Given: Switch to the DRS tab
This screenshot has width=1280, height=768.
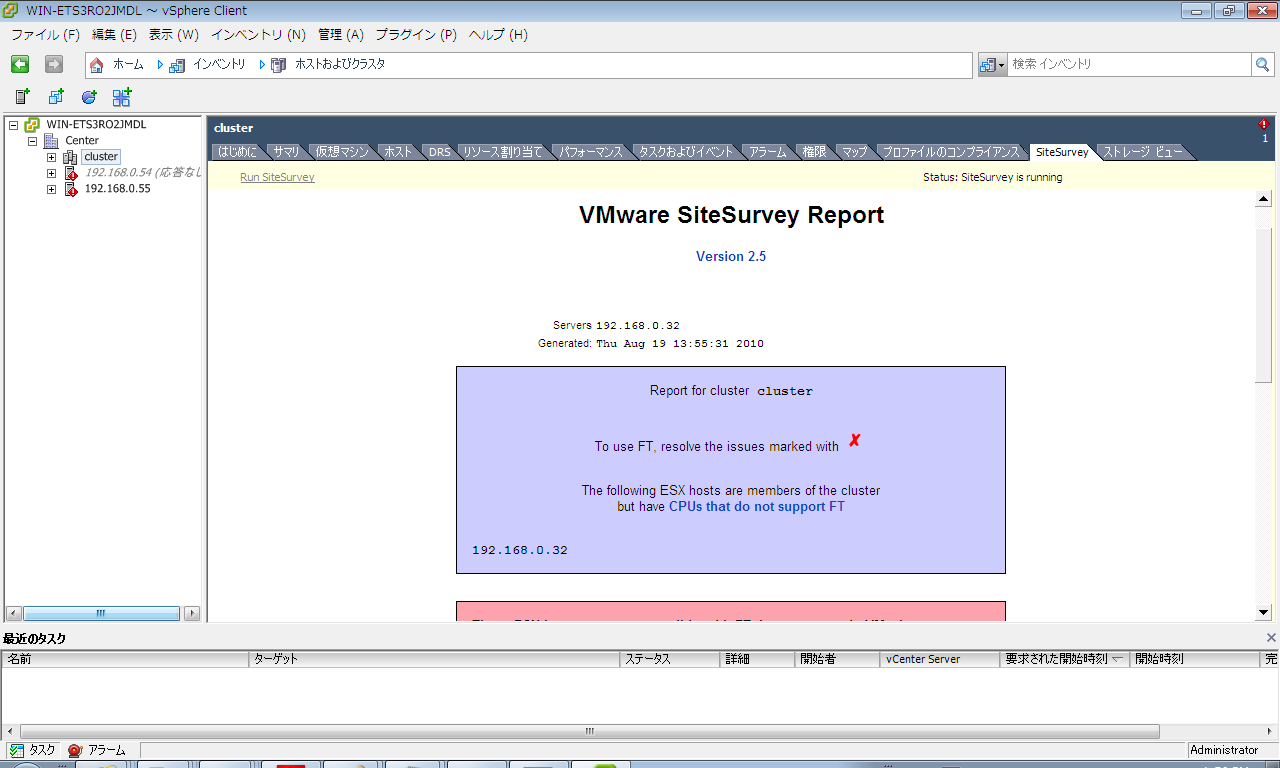Looking at the screenshot, I should coord(439,152).
